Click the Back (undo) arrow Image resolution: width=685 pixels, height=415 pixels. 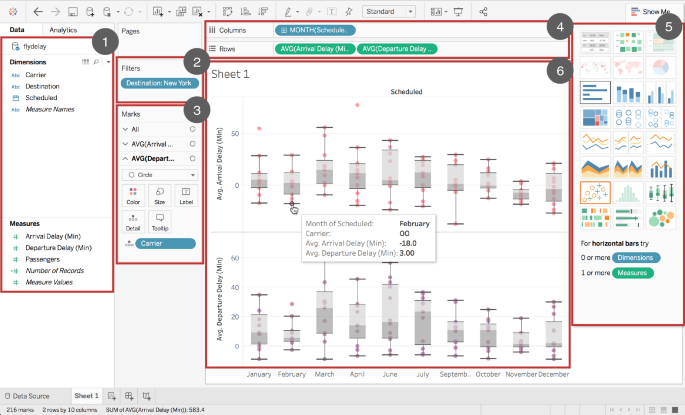38,12
